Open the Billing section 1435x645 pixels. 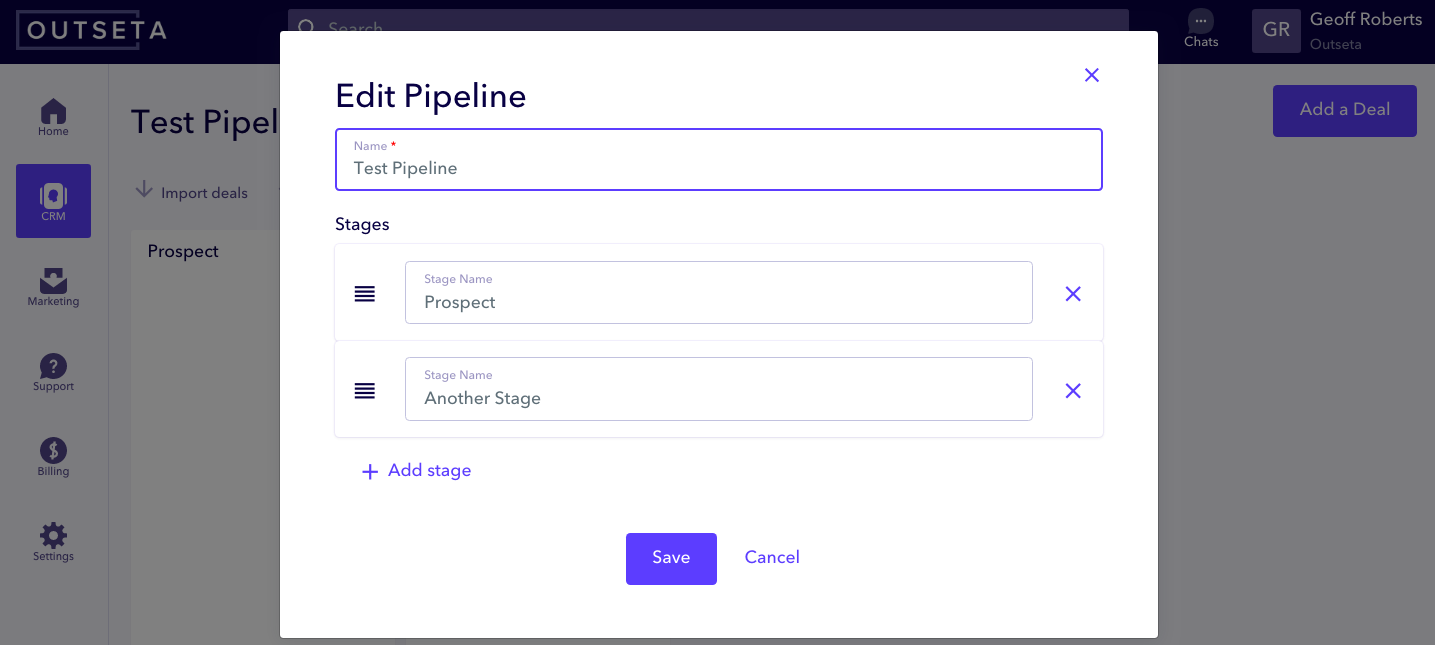coord(53,456)
